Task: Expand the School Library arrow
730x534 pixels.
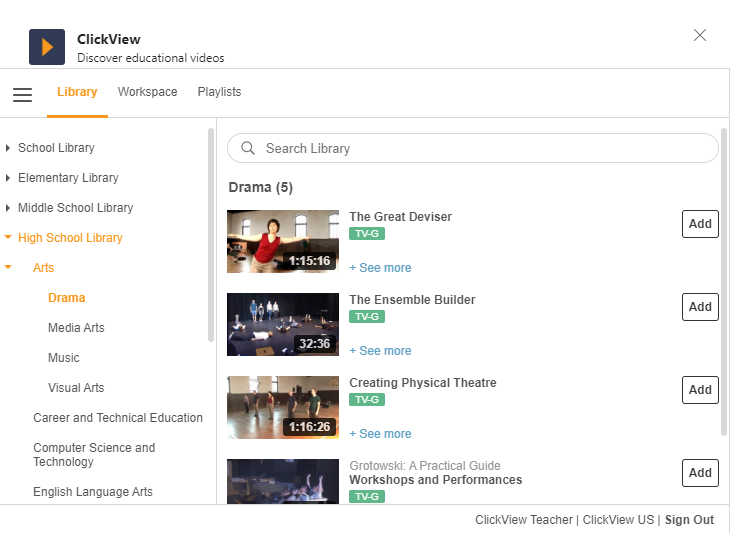Action: (x=7, y=148)
